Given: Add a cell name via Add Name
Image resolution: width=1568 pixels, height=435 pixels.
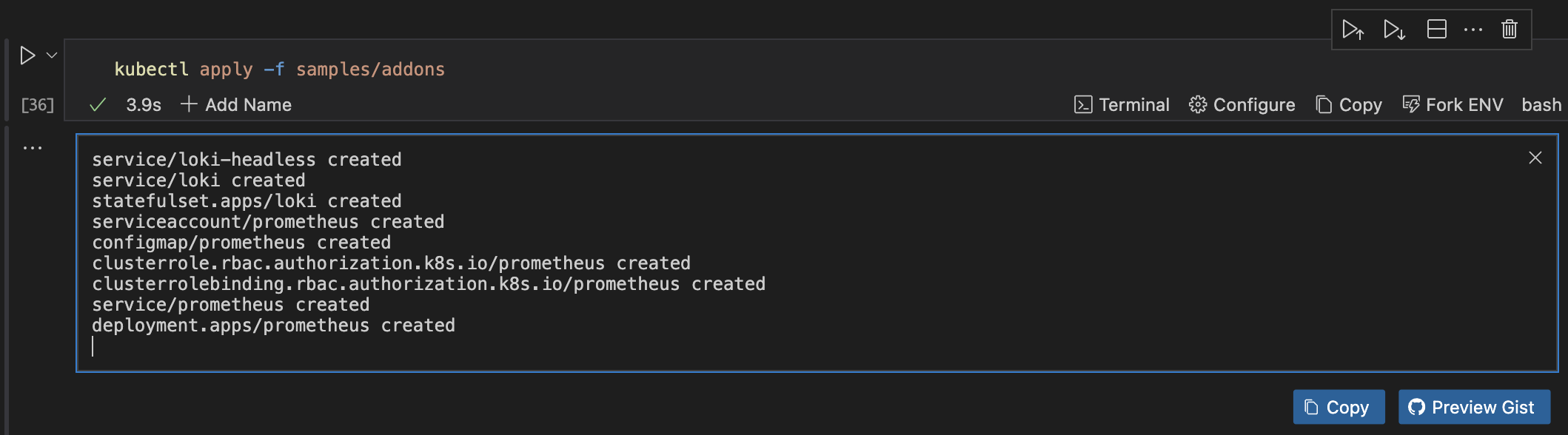Looking at the screenshot, I should click(235, 104).
